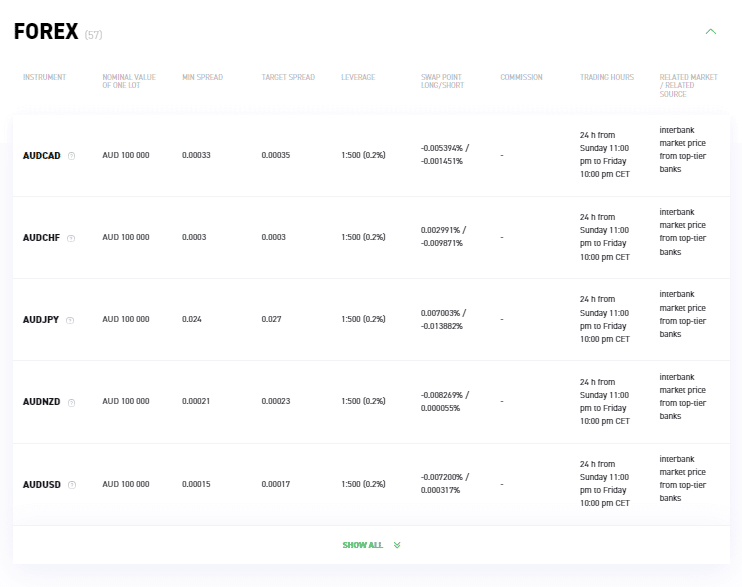The height and width of the screenshot is (587, 742).
Task: Click the Instrument column header
Action: click(x=45, y=77)
